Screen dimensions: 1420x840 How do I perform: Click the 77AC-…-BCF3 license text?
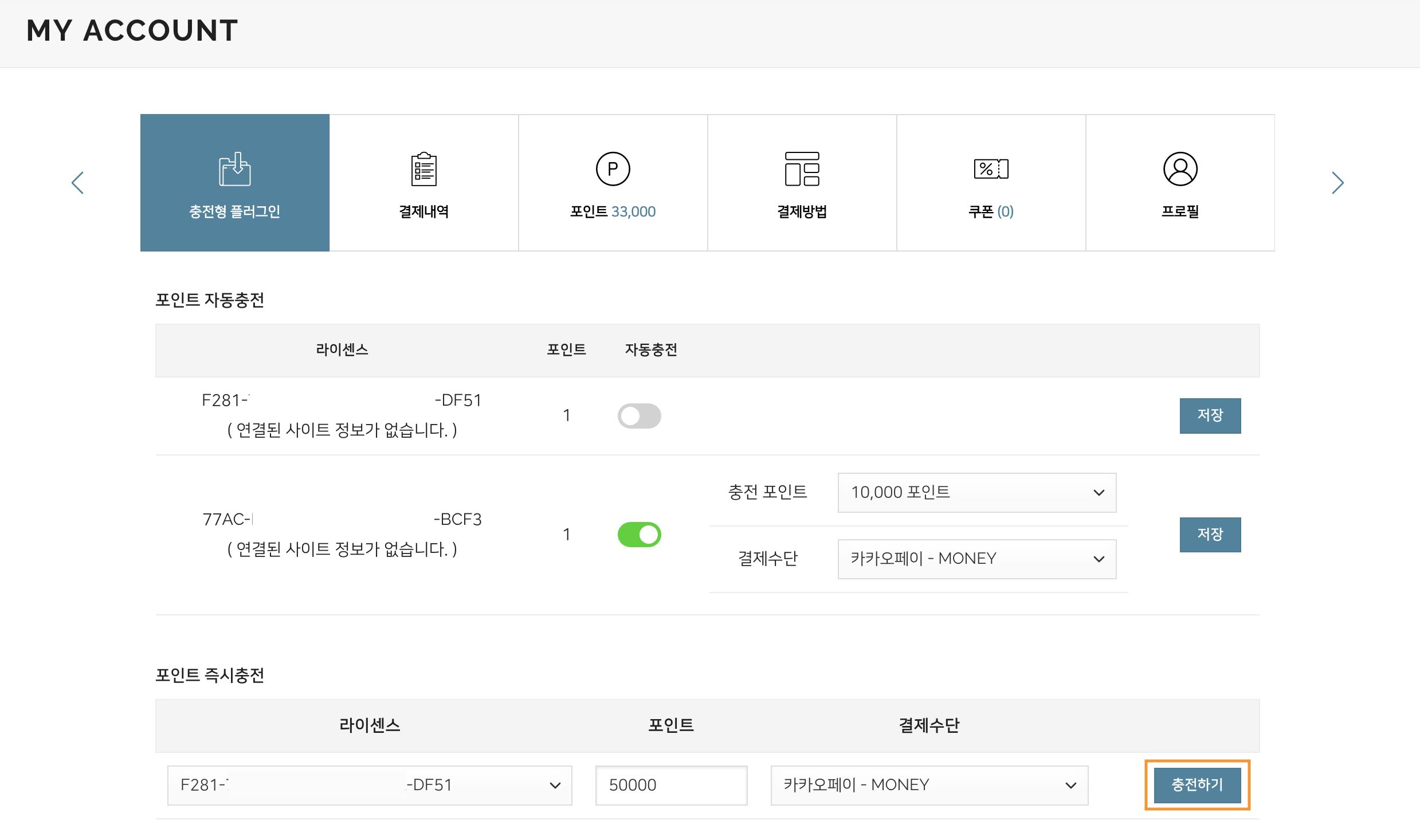(342, 519)
